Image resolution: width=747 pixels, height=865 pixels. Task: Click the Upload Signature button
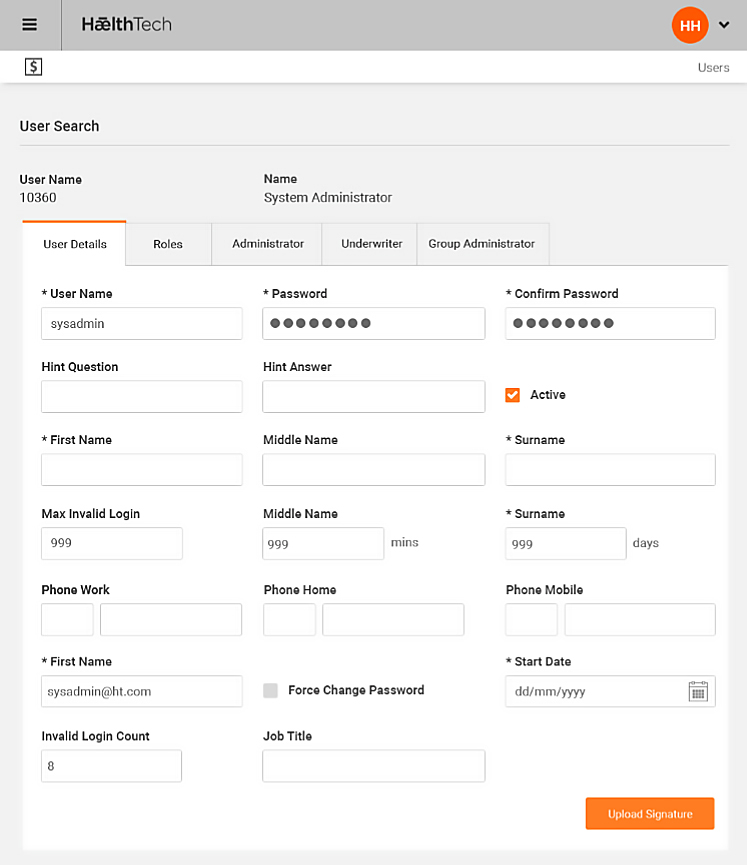tap(650, 814)
